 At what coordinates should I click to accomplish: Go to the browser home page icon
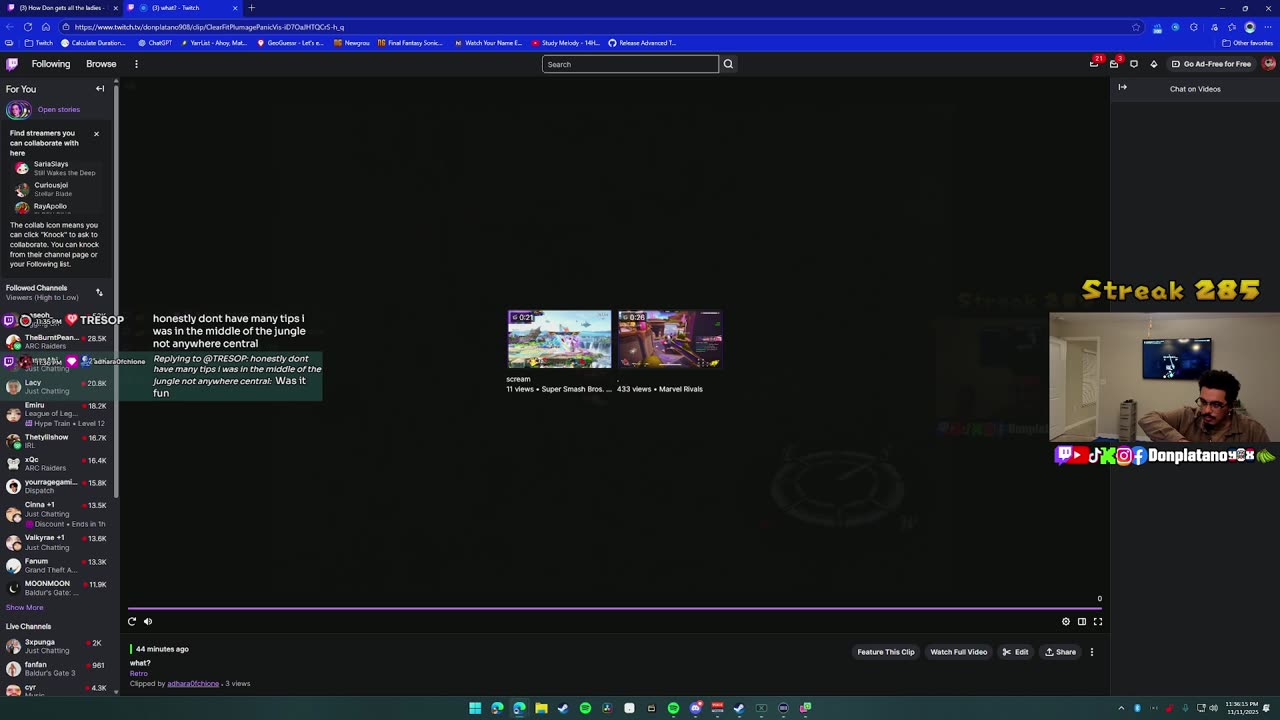click(45, 27)
